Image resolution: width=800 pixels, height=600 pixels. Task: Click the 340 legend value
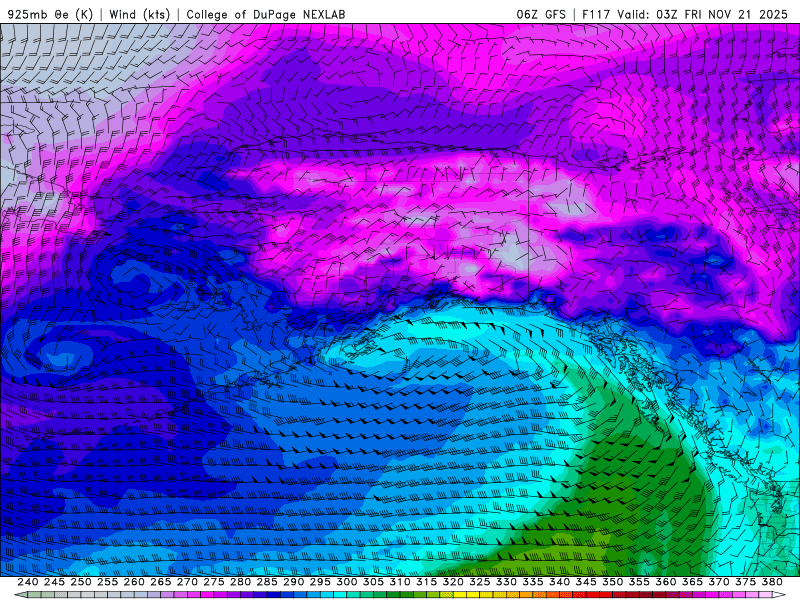[559, 582]
